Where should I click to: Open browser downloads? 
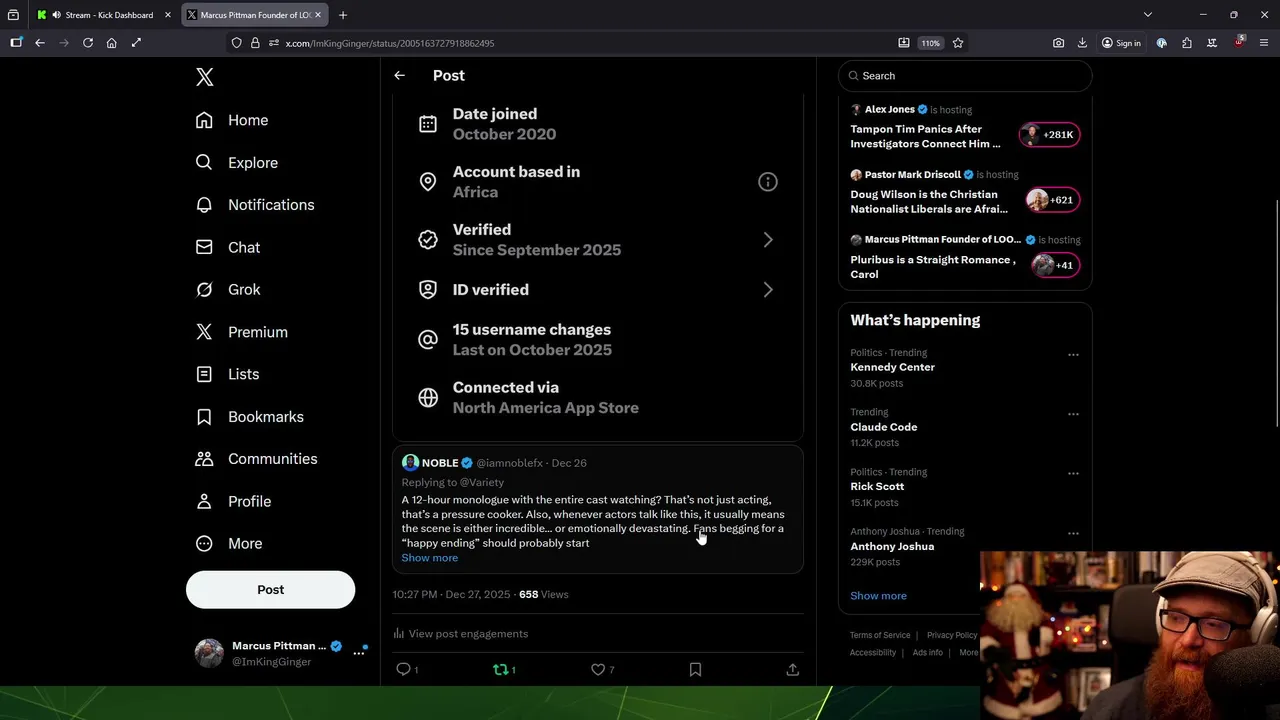pos(1082,43)
